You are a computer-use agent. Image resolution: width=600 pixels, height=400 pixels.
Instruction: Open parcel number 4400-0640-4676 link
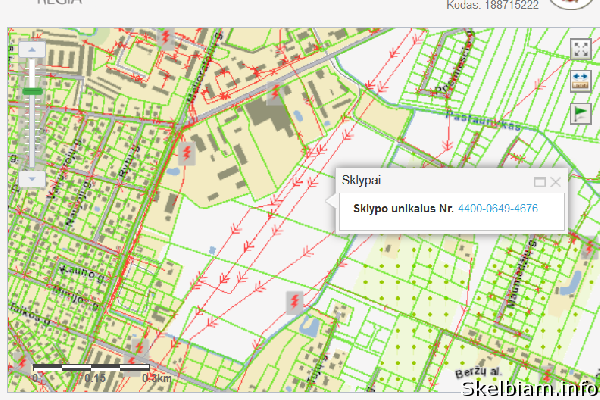(x=498, y=208)
